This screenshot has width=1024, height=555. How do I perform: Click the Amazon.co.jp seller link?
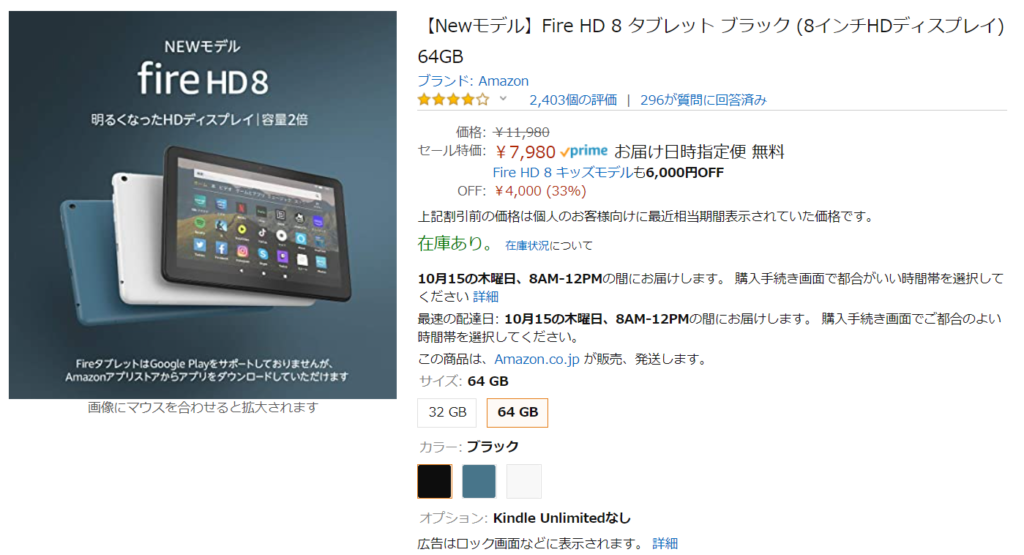(537, 359)
